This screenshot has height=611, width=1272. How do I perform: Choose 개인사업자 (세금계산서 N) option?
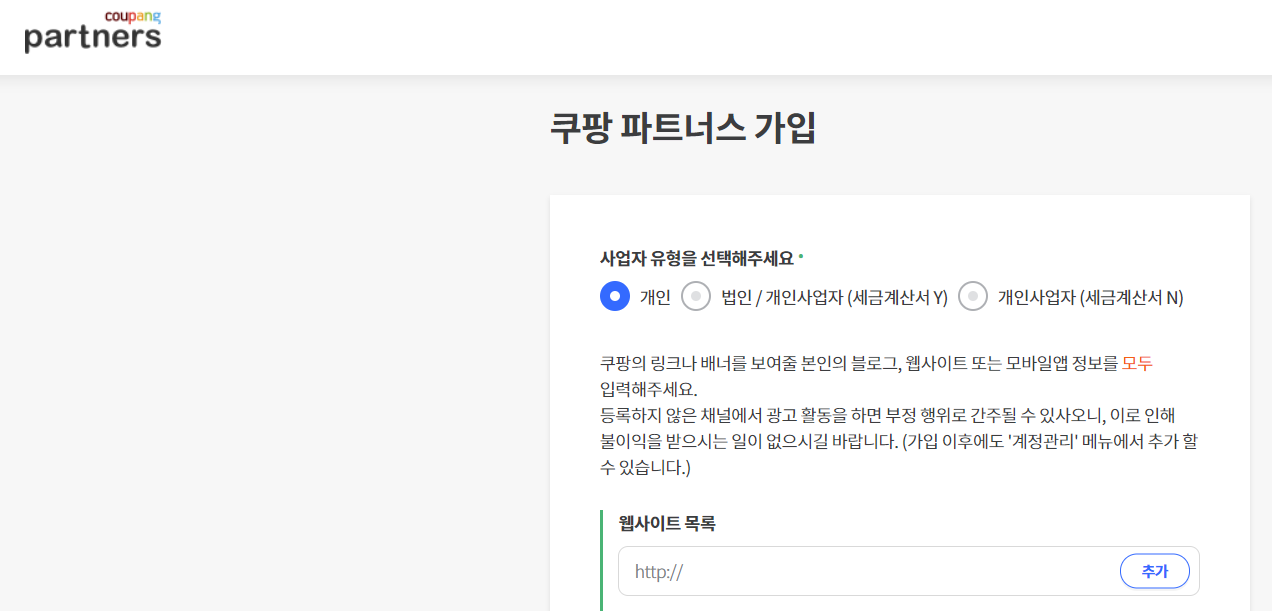pos(973,297)
